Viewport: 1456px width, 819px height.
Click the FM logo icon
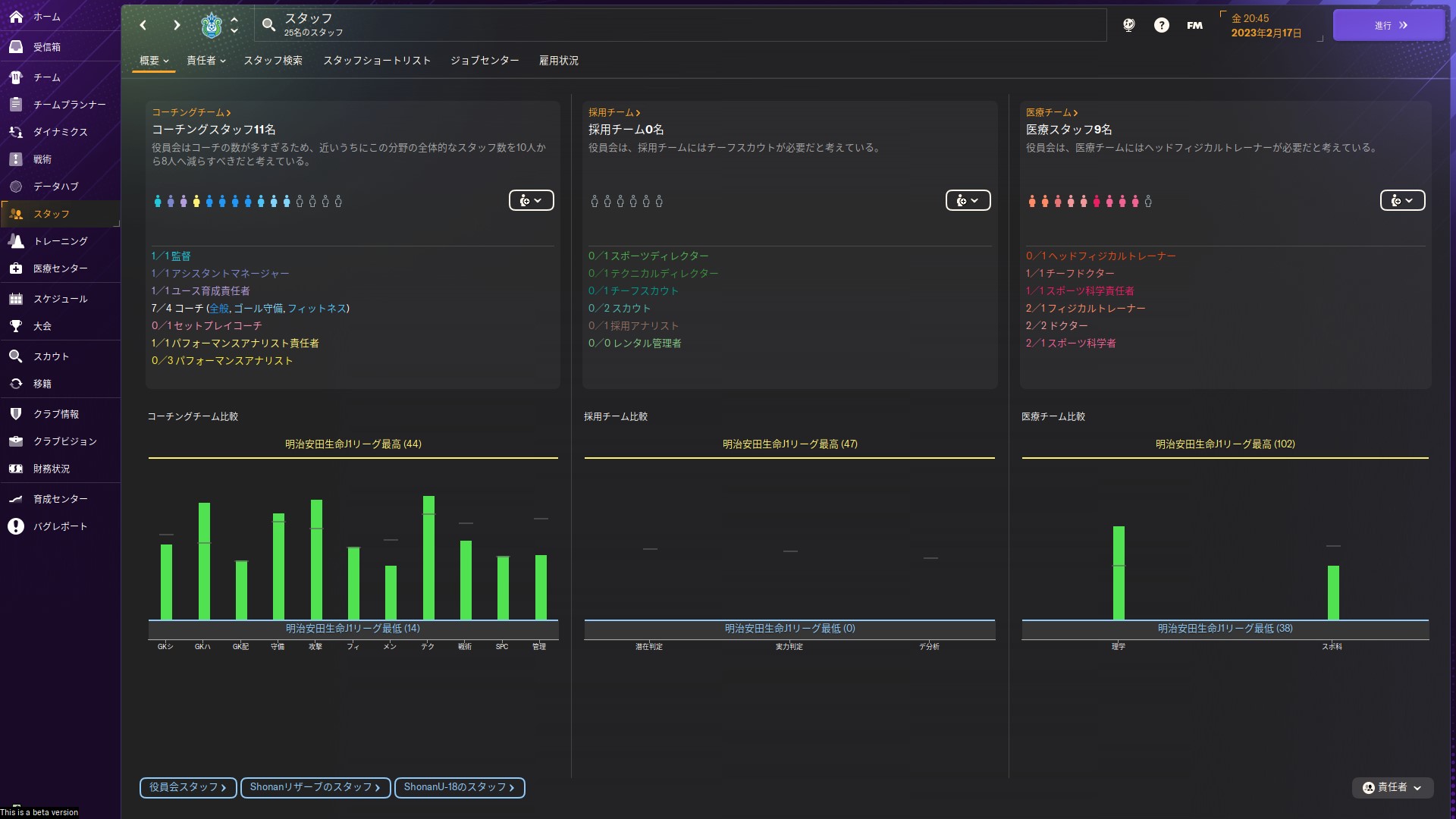(x=1194, y=25)
